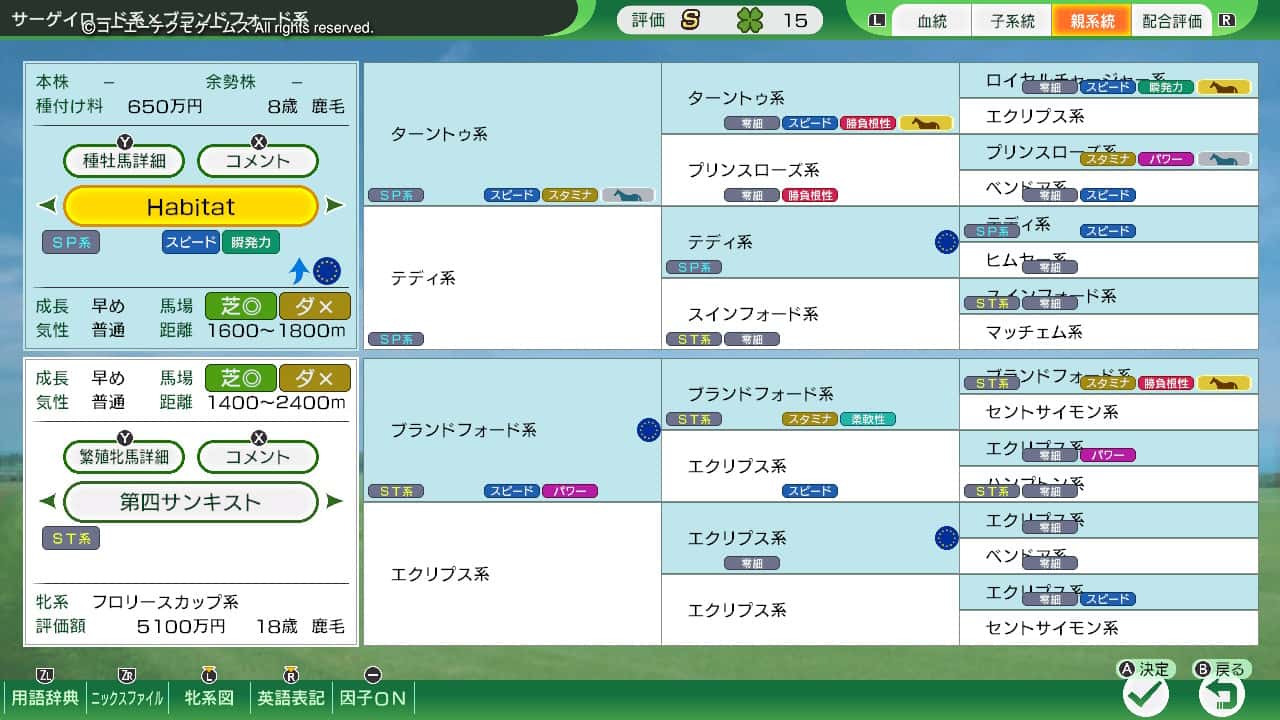This screenshot has height=720, width=1280.
Task: Click the pink パワー tag under ブランドフォード系
Action: (x=570, y=491)
